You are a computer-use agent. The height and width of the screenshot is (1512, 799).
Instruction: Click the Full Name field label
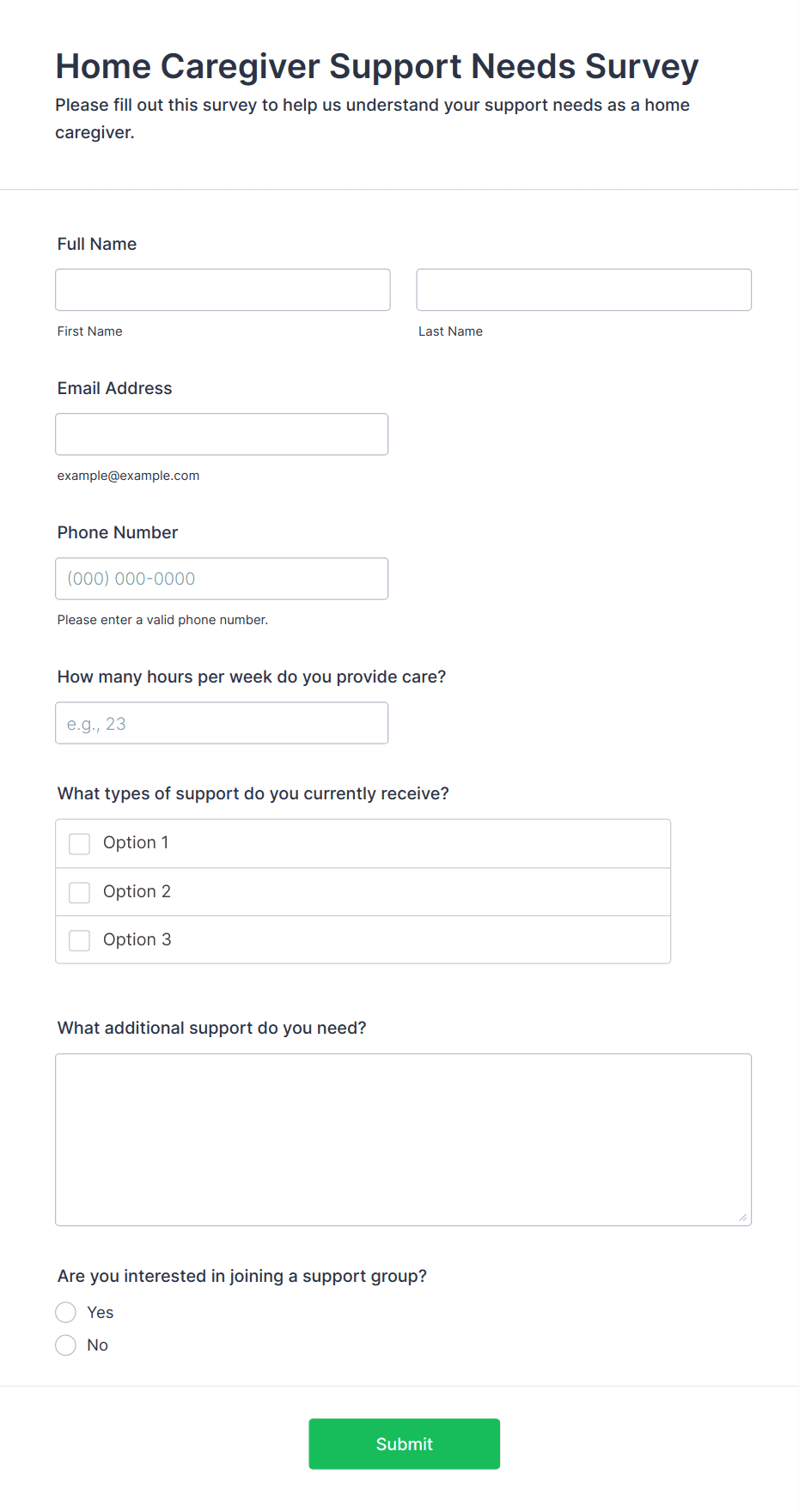(97, 244)
